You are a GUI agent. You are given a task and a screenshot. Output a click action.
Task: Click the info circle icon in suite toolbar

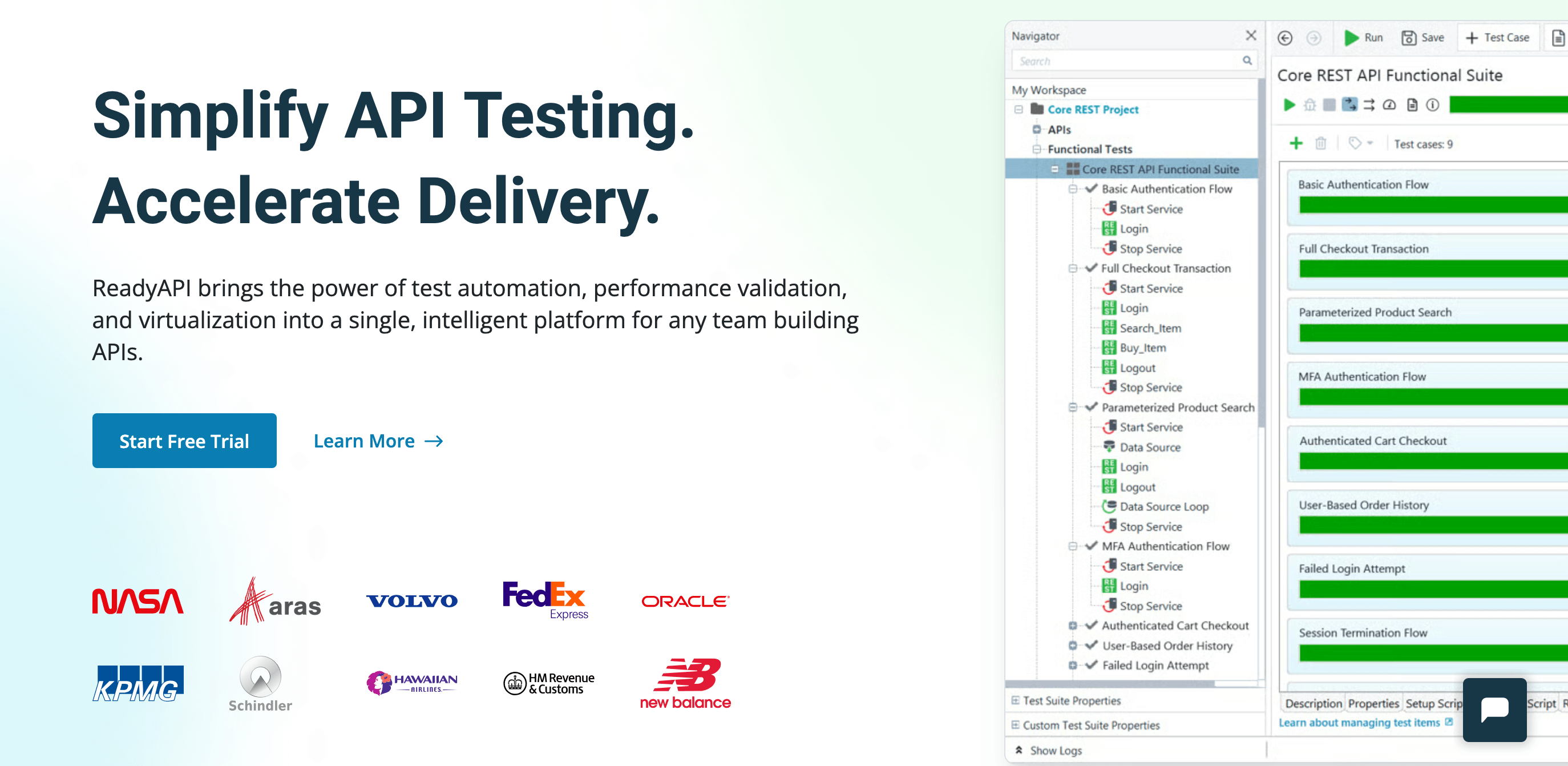coord(1432,106)
